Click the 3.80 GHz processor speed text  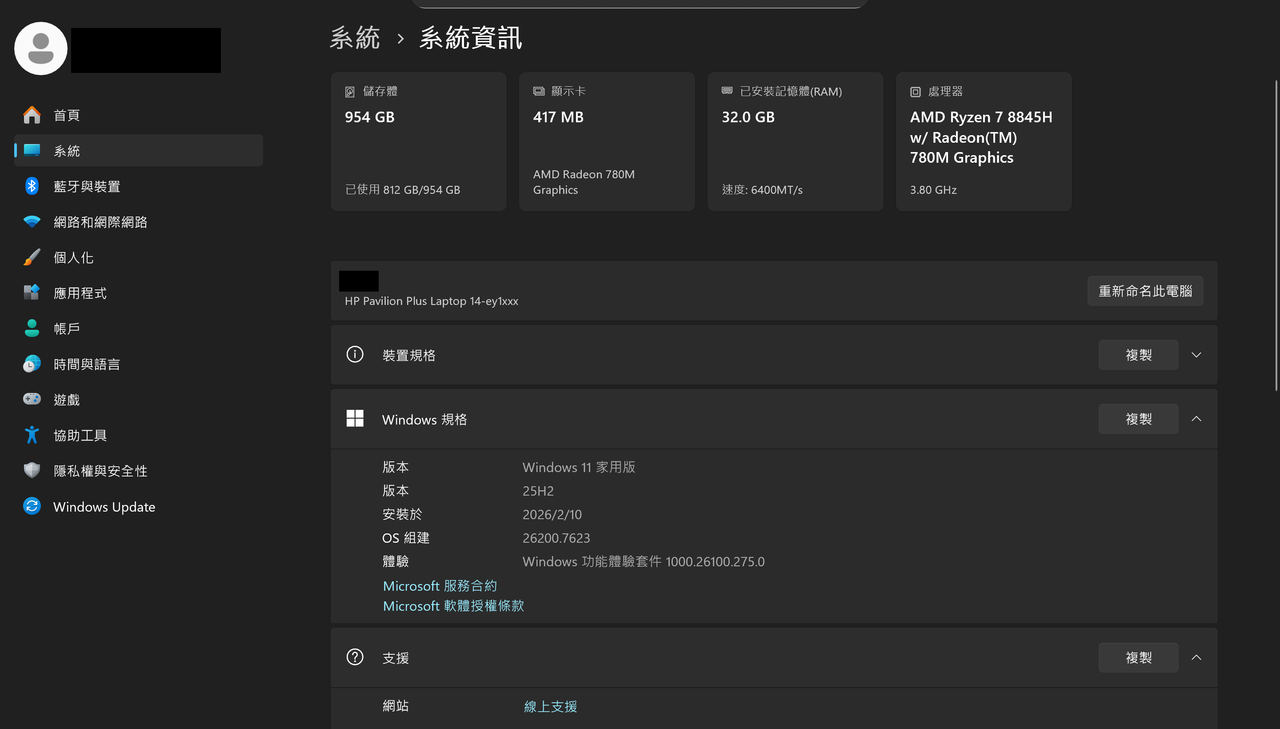point(933,189)
